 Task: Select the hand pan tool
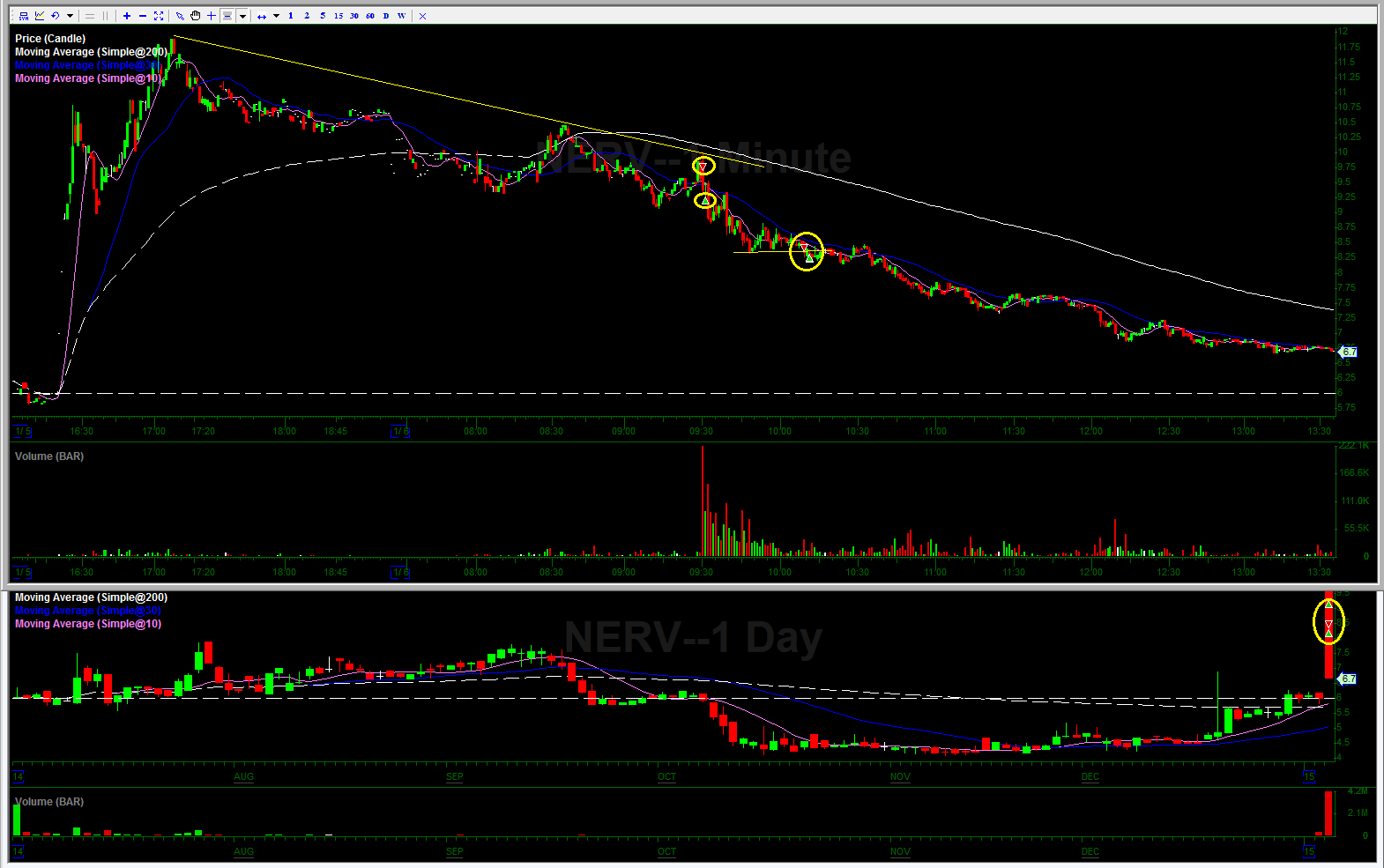(196, 16)
